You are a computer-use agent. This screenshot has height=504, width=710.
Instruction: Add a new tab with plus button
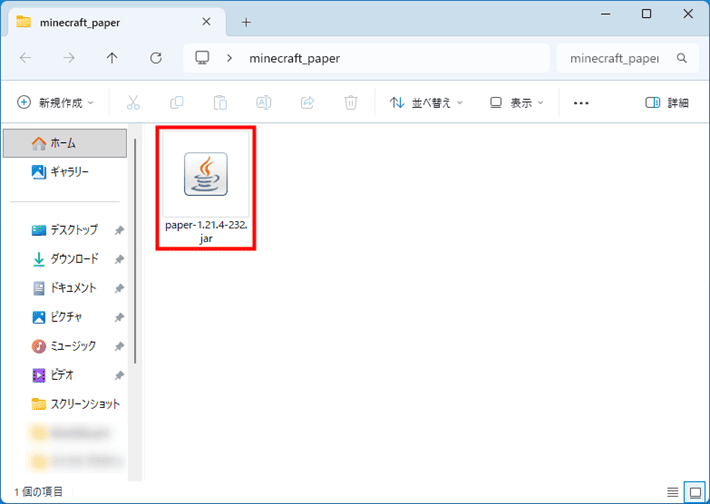click(246, 22)
